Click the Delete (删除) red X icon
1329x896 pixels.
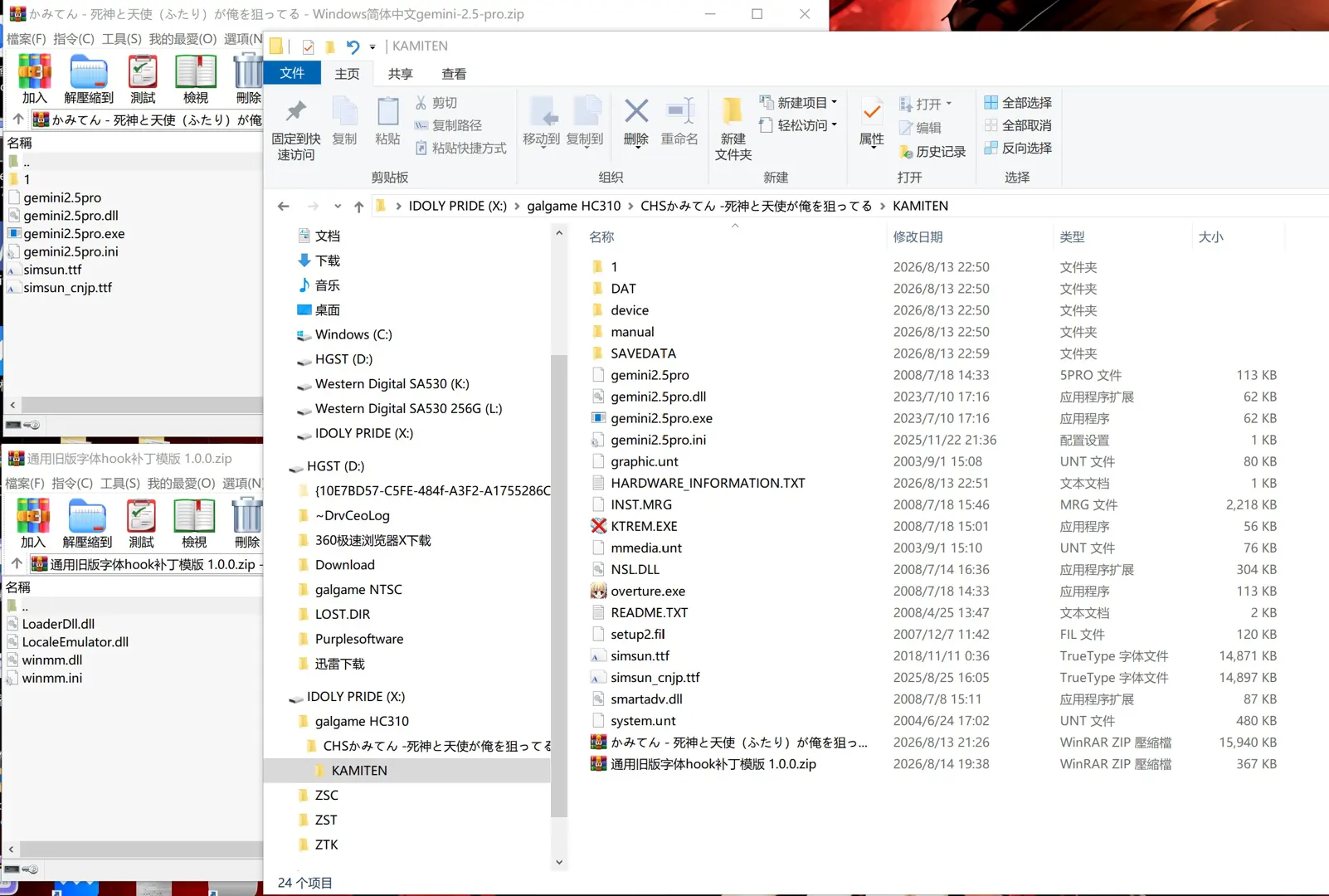click(x=636, y=111)
